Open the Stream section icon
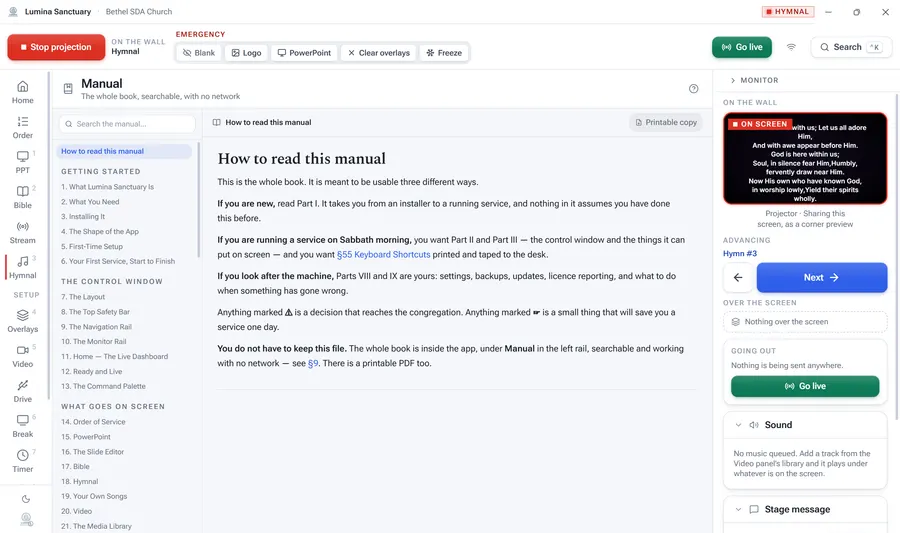Viewport: 900px width, 533px height. click(22, 227)
